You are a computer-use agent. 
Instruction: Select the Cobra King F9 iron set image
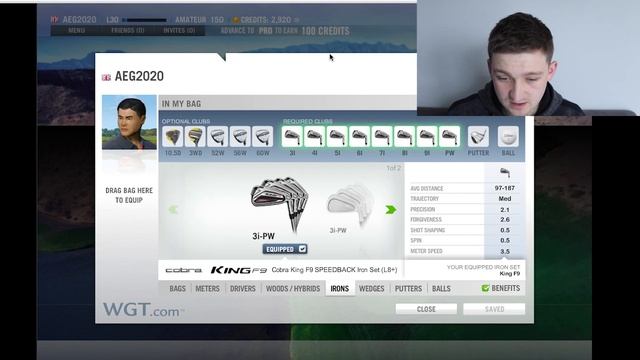(x=279, y=204)
